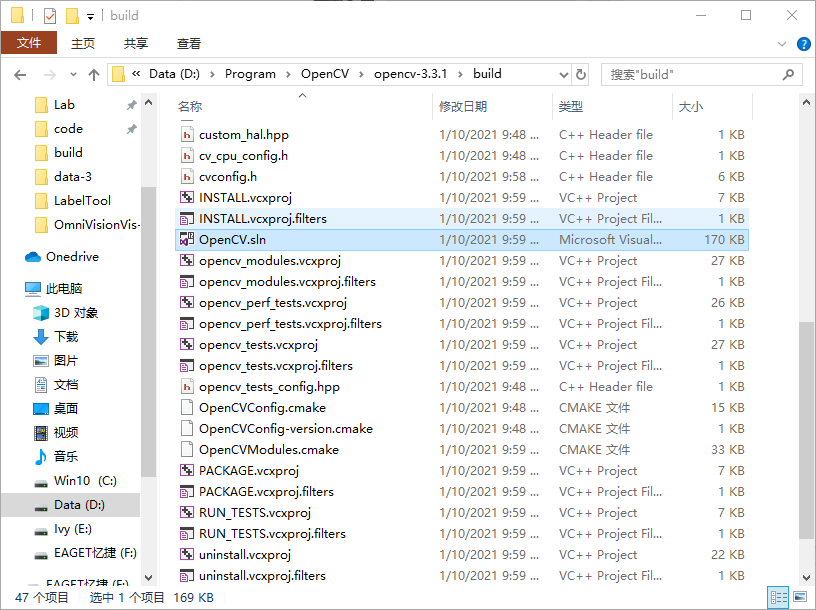Screen dimensions: 816x610
Task: Select PACKAGE.vcxproj file name
Action: click(x=249, y=471)
